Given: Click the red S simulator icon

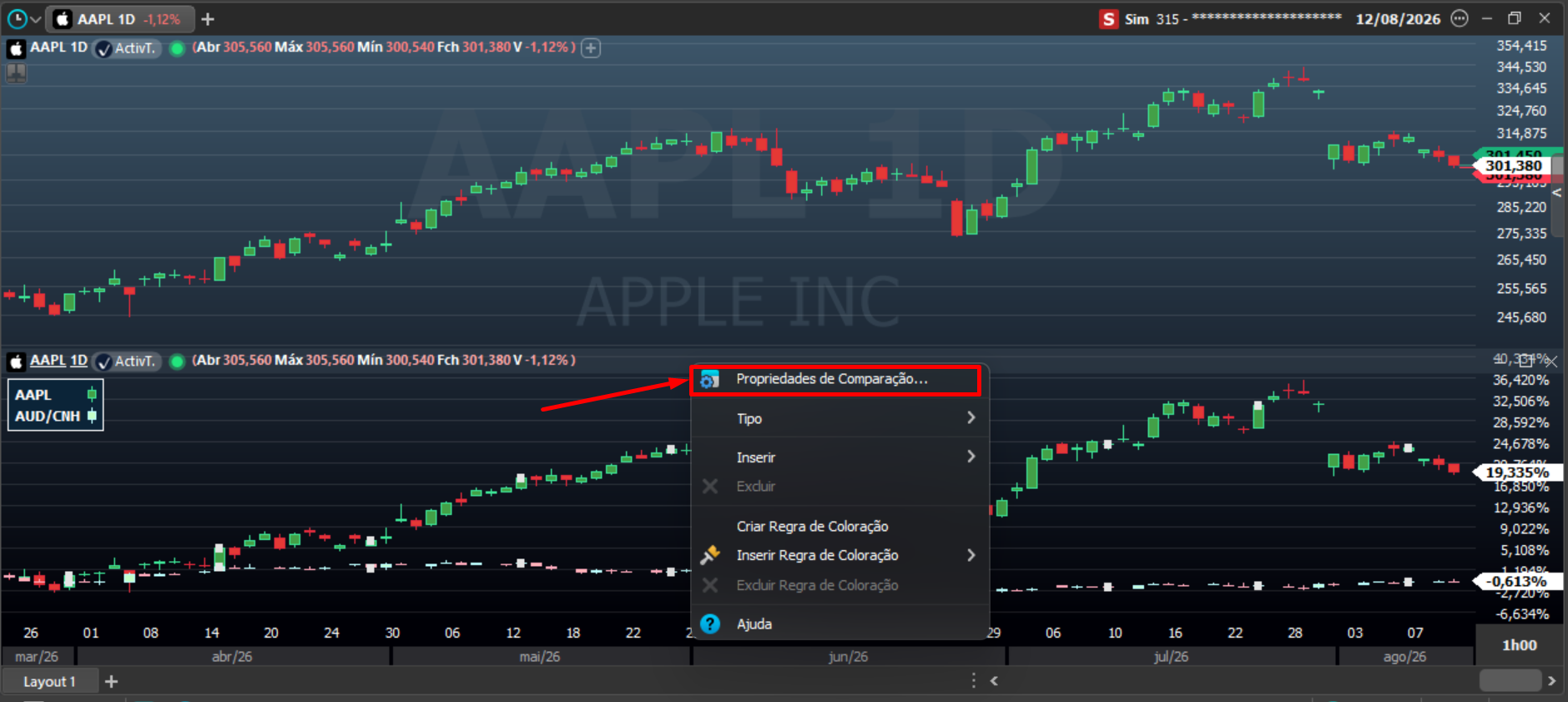Looking at the screenshot, I should point(1108,19).
